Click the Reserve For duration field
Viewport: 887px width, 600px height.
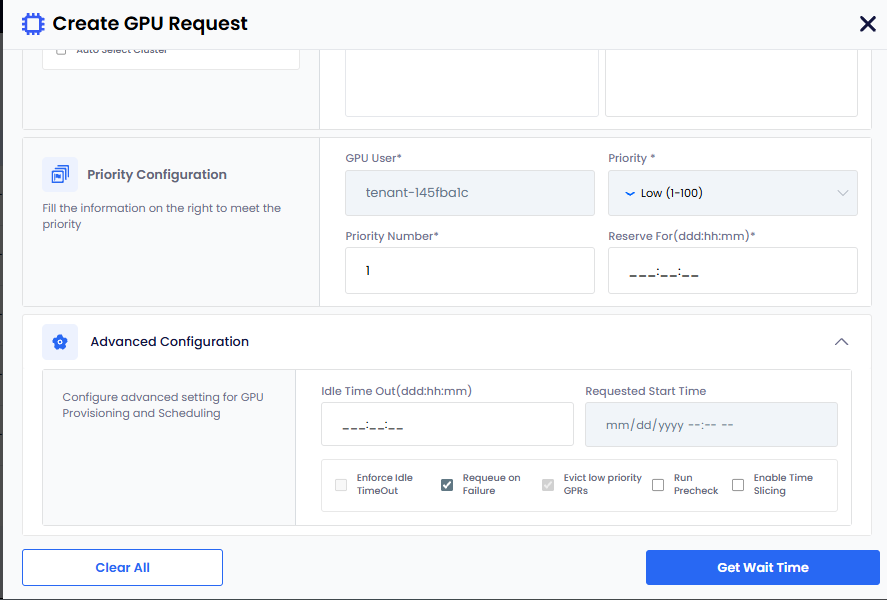[x=732, y=271]
